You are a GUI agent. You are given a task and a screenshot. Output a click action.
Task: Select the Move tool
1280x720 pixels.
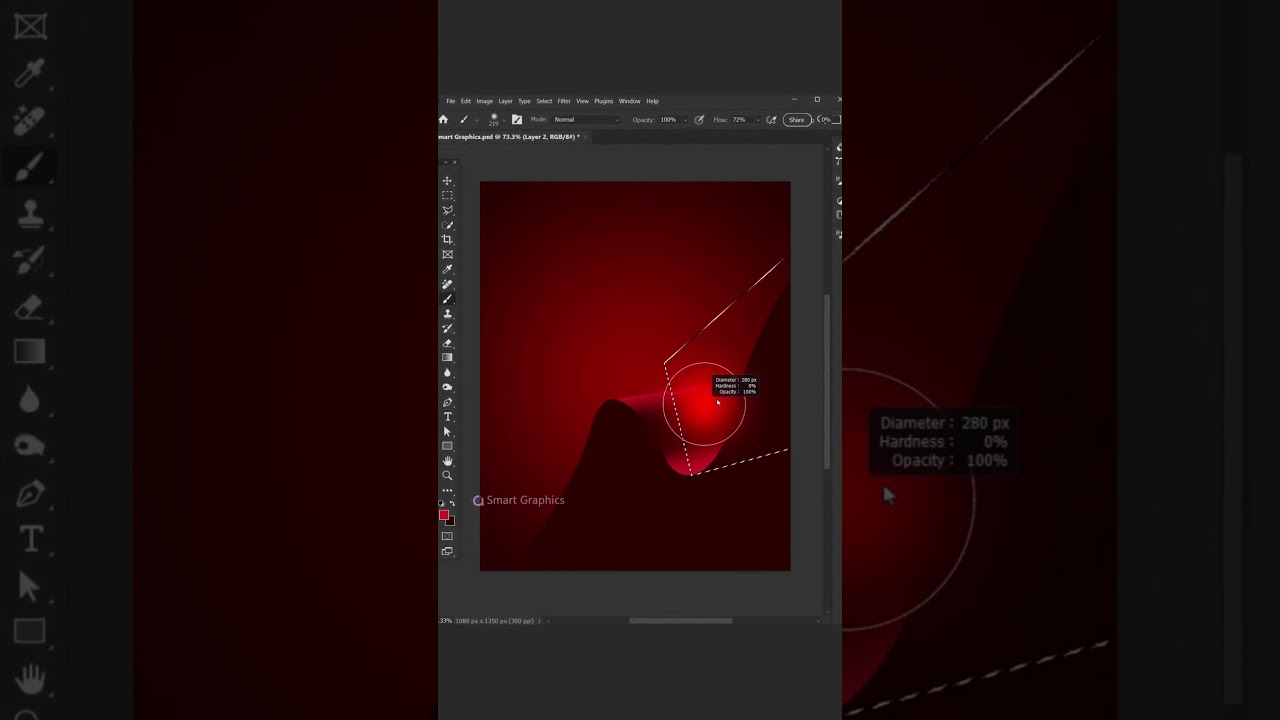(447, 181)
